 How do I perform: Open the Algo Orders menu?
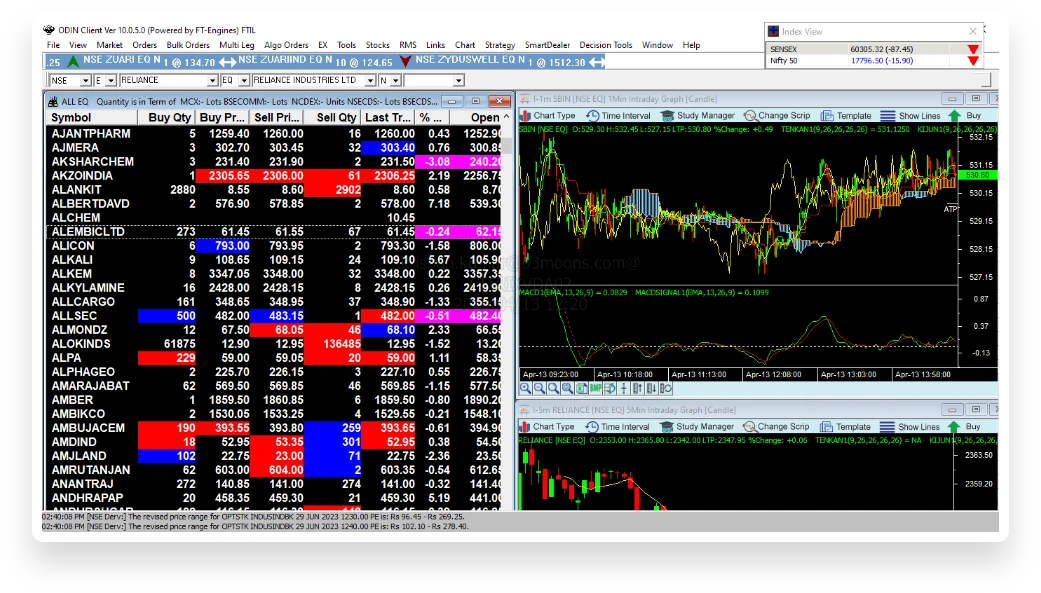tap(286, 45)
